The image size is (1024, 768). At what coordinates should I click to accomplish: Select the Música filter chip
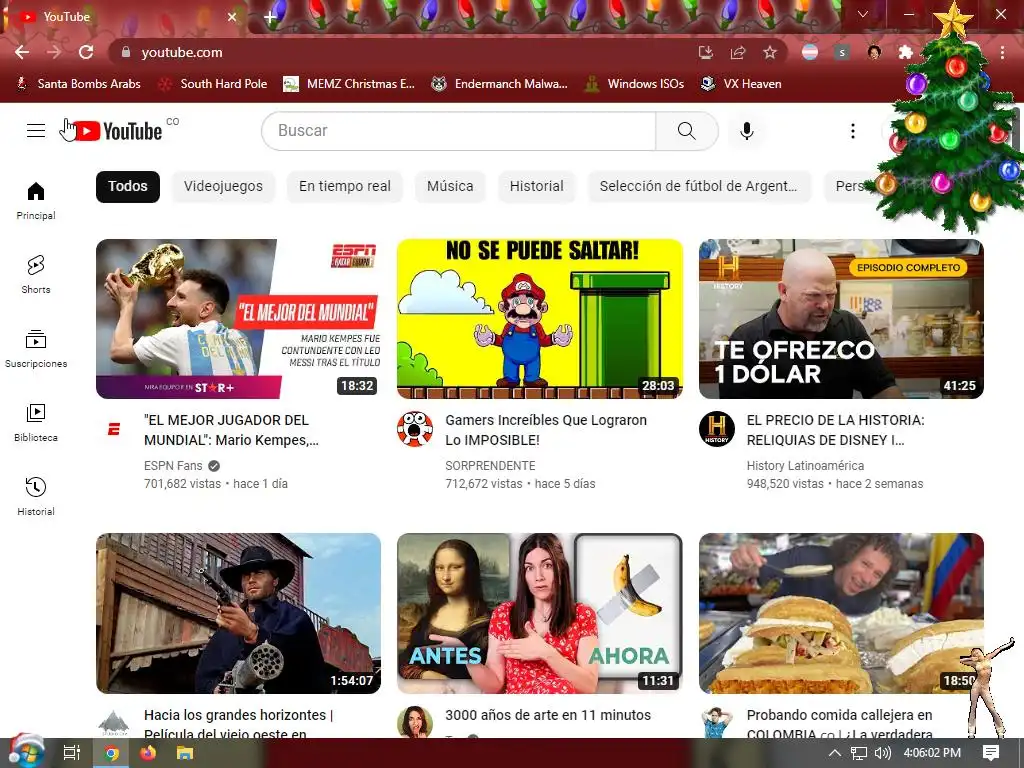(450, 186)
